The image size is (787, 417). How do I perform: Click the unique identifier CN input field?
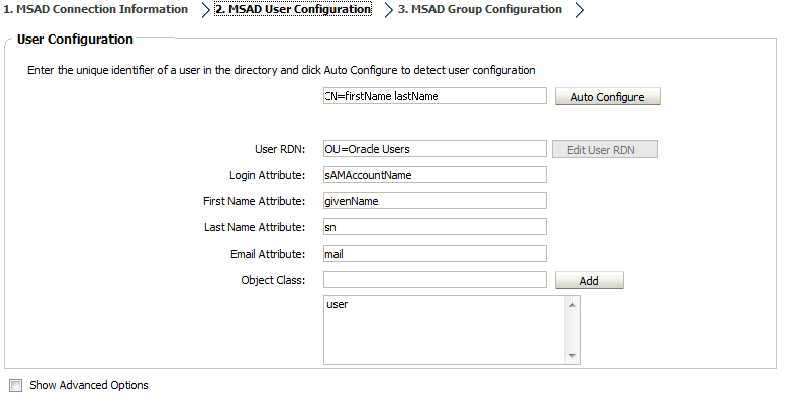tap(434, 96)
